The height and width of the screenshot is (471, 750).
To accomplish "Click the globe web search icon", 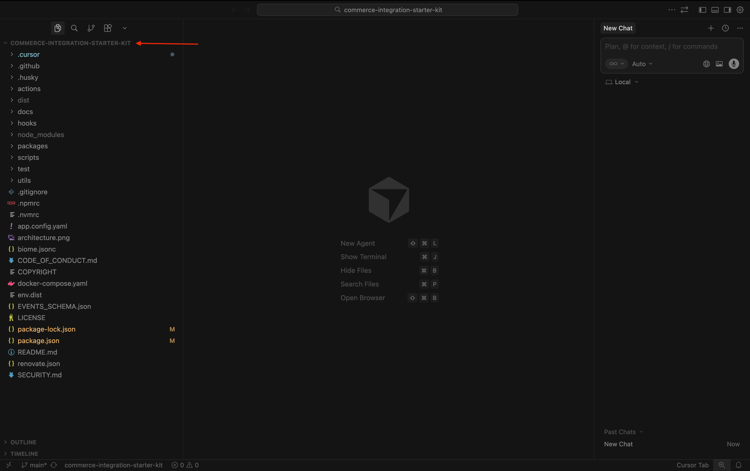I will click(x=706, y=64).
